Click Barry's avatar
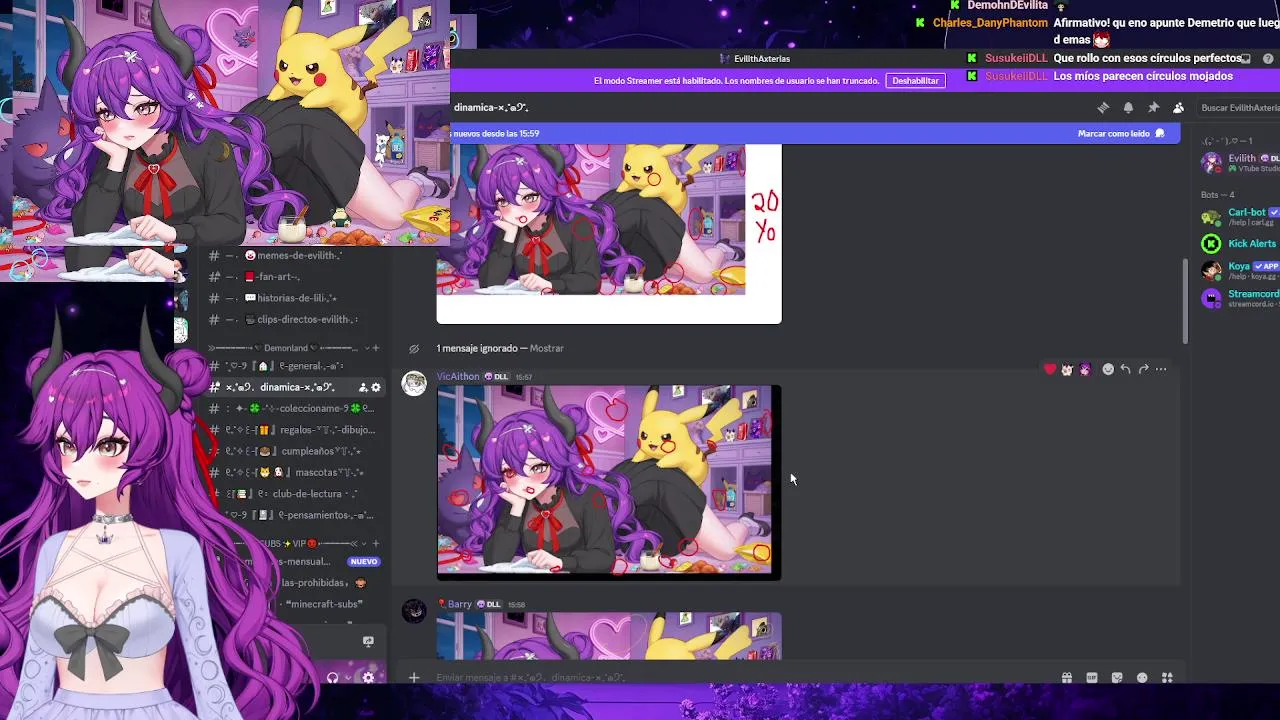Viewport: 1280px width, 720px height. 414,611
